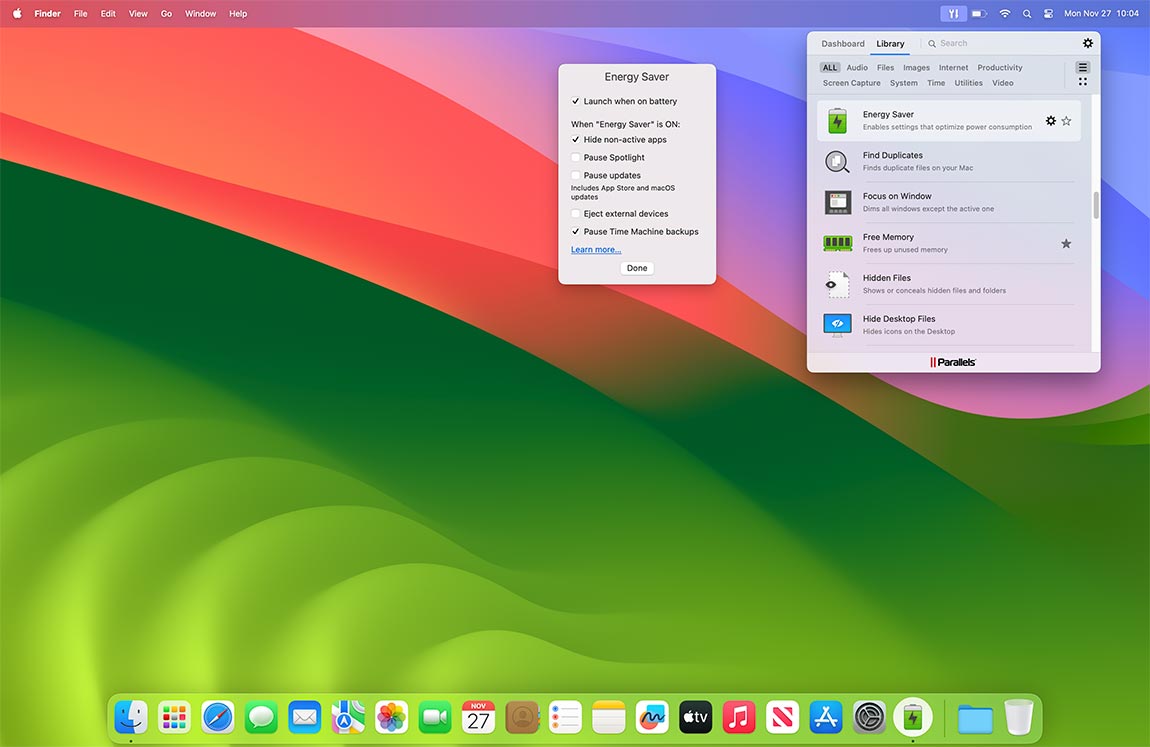The width and height of the screenshot is (1150, 747).
Task: Click the Done button
Action: click(637, 268)
